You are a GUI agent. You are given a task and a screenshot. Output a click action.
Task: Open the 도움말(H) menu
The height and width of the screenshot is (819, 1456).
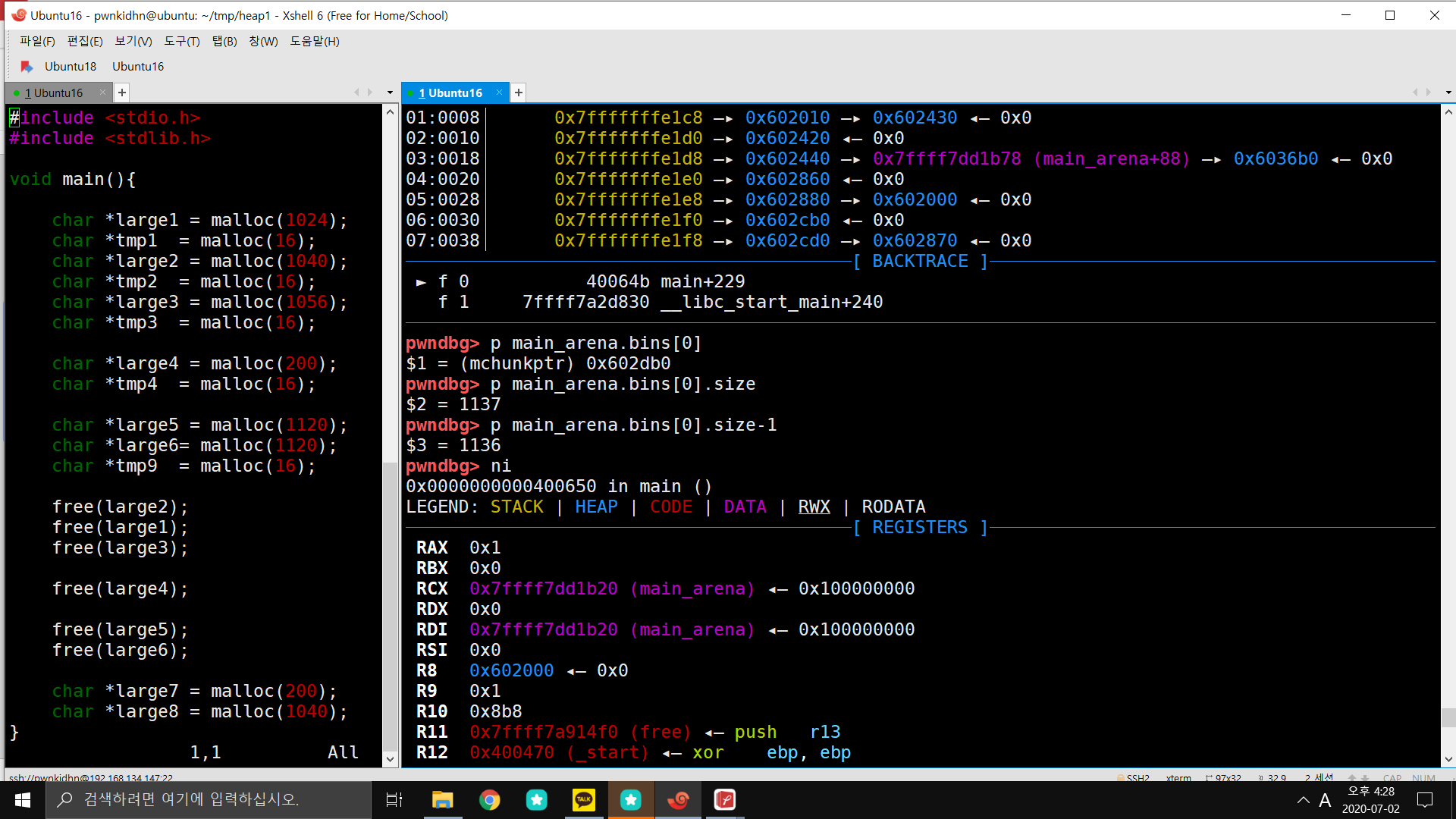coord(315,41)
